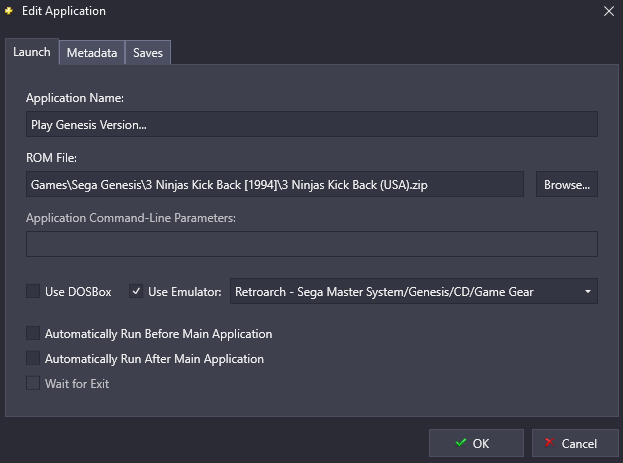This screenshot has width=623, height=463.
Task: Confirm changes with the OK button
Action: point(476,443)
